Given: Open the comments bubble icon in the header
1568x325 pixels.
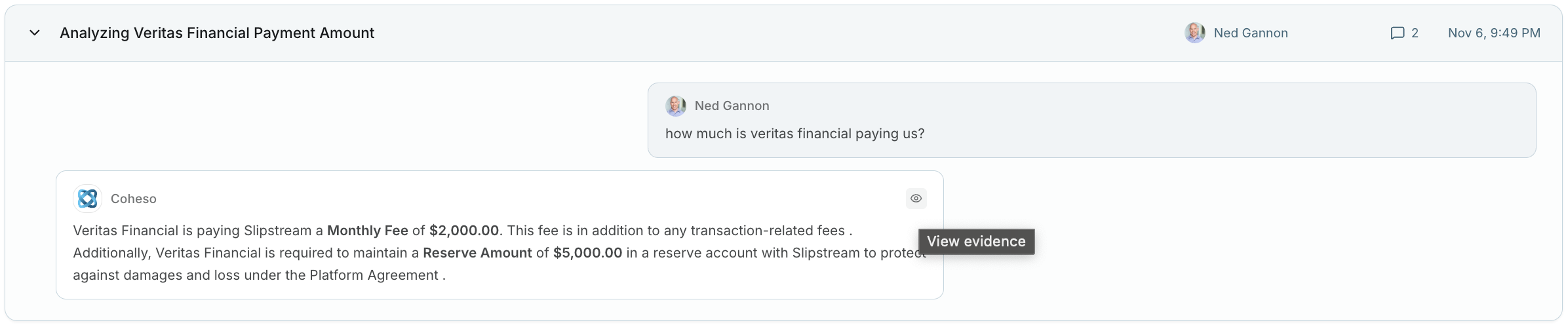Looking at the screenshot, I should tap(1397, 33).
